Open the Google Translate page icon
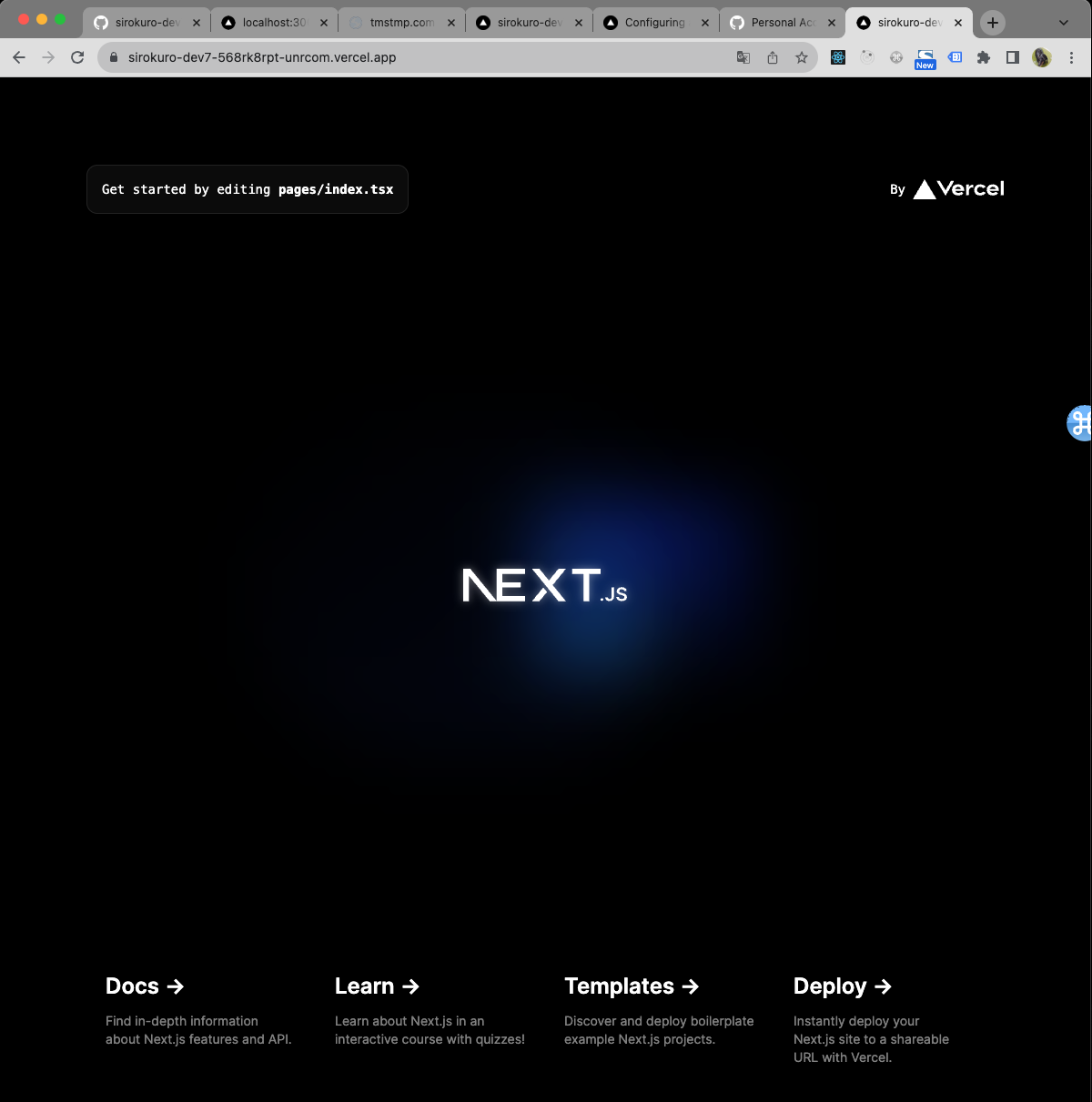 tap(743, 57)
